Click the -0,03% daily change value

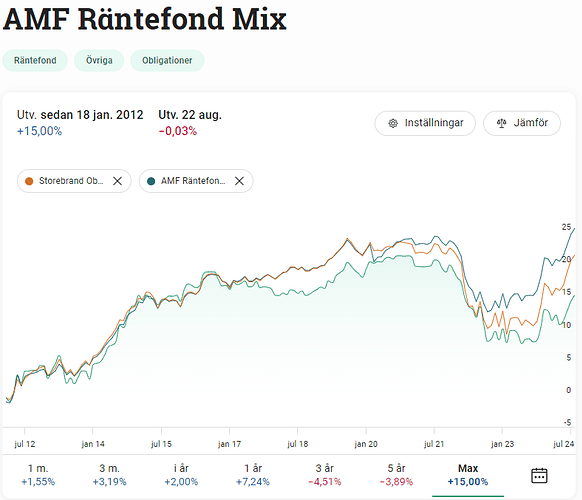click(x=178, y=131)
